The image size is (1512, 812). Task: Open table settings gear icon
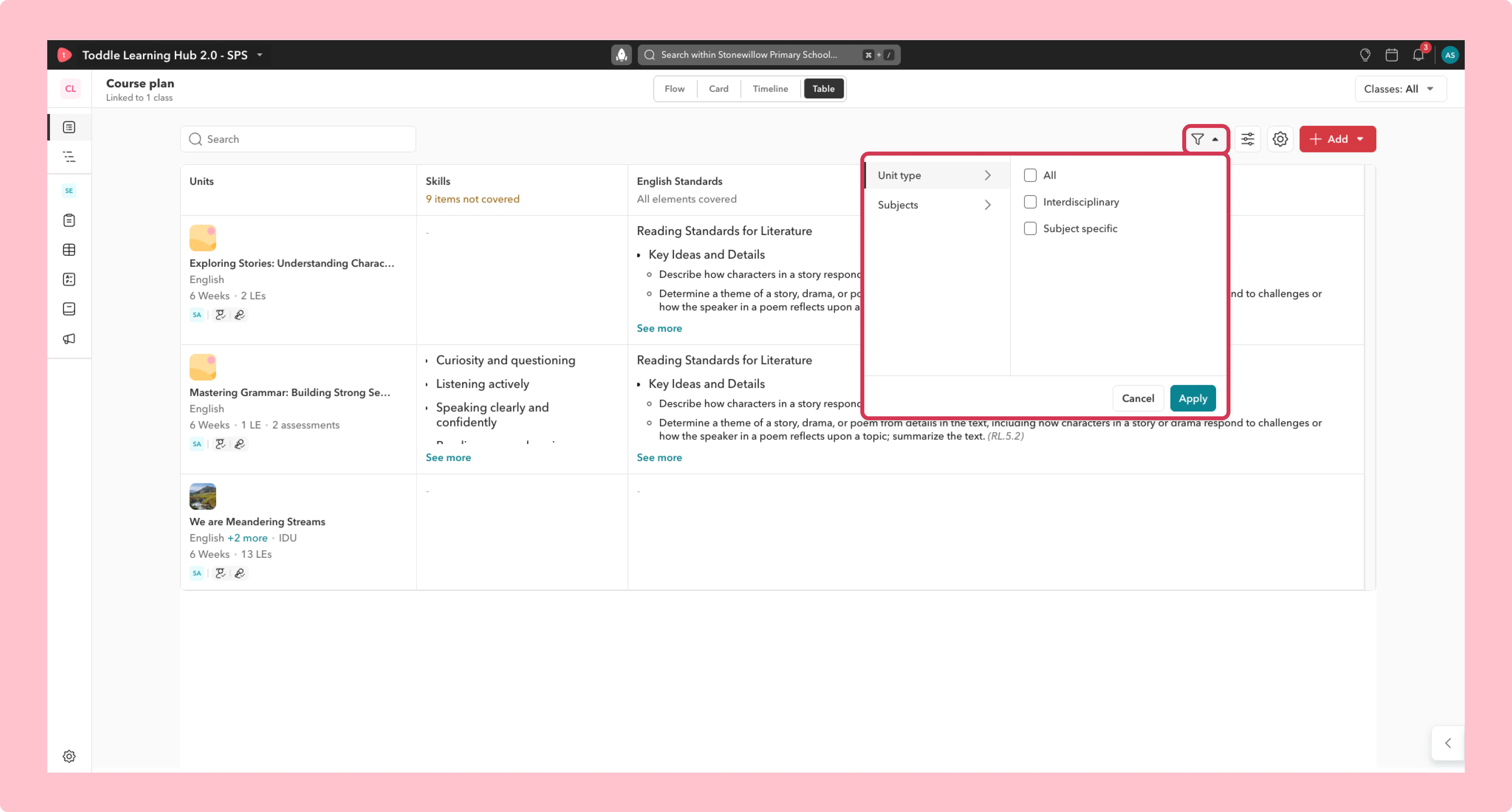(x=1280, y=139)
